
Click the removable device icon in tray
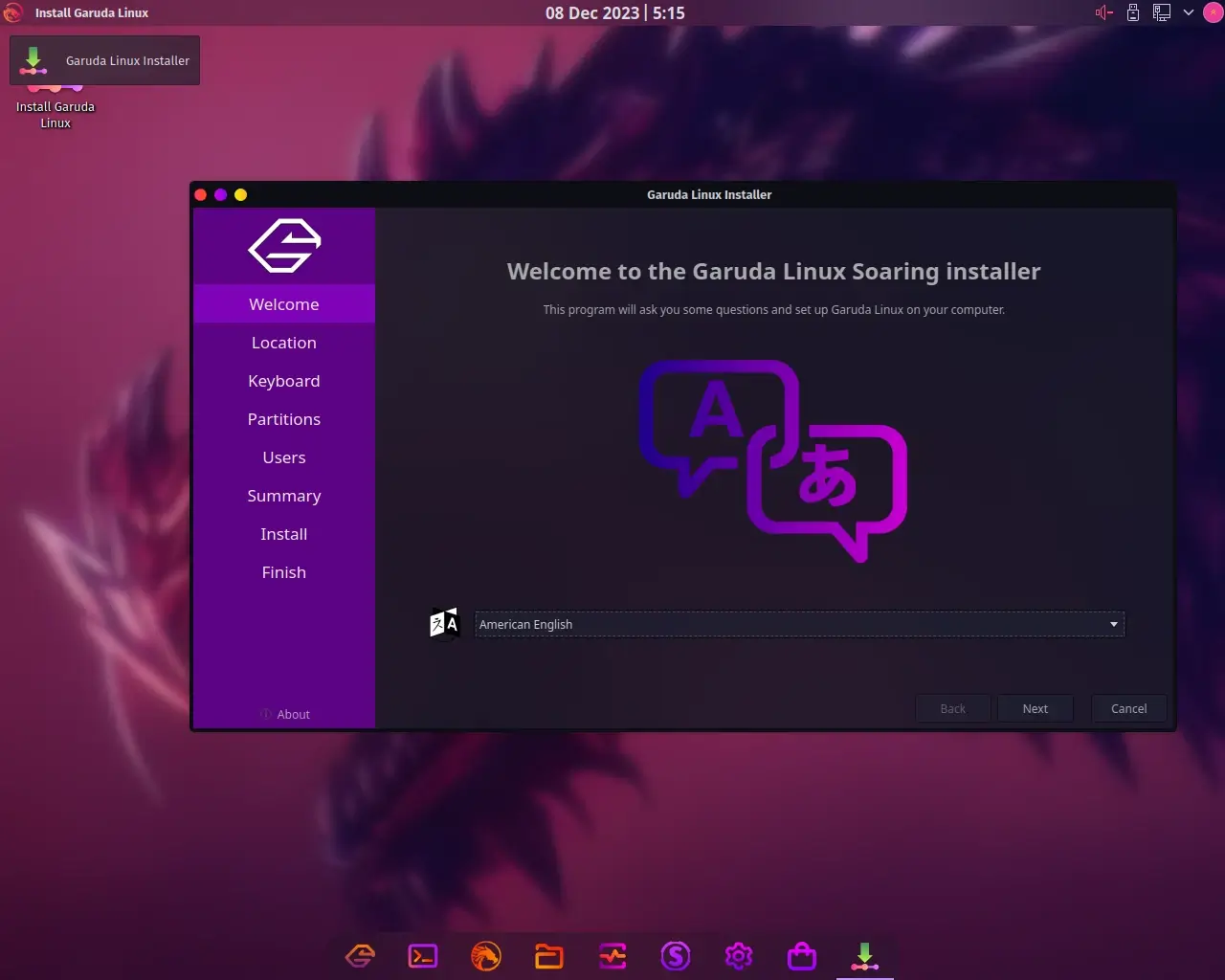[1133, 12]
